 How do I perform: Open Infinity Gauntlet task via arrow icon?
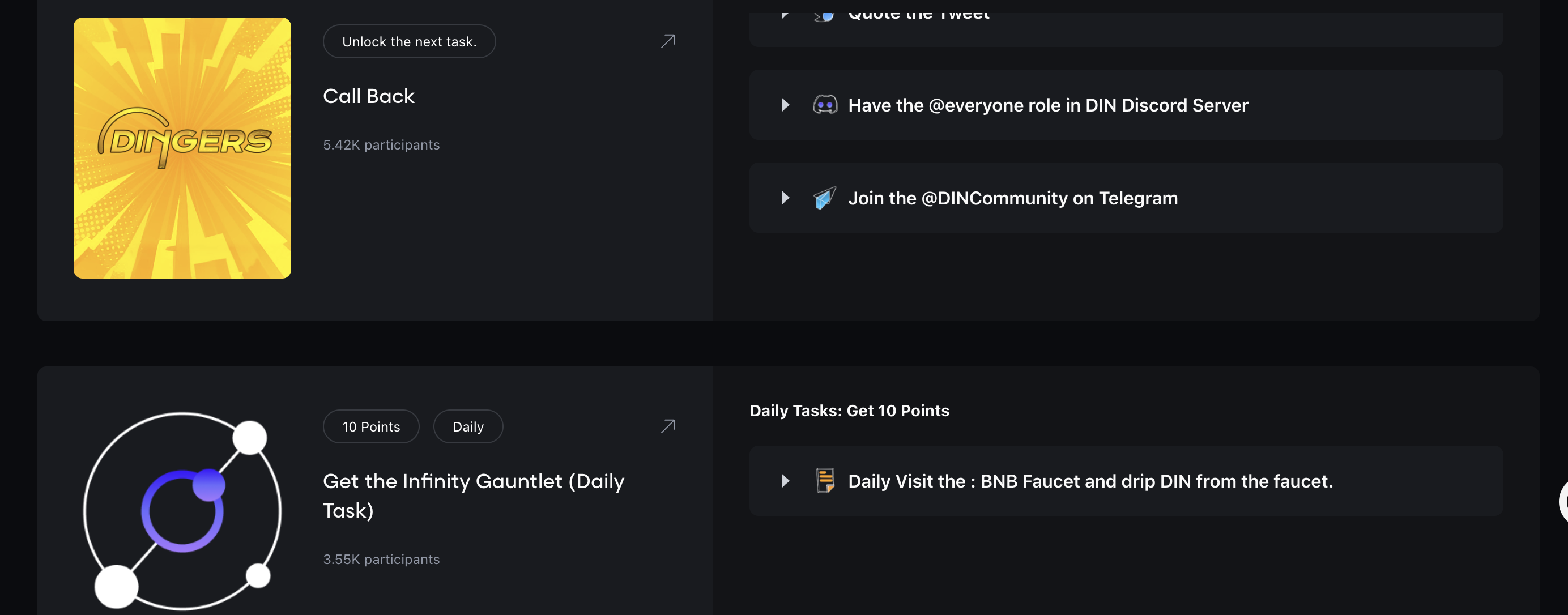point(668,426)
